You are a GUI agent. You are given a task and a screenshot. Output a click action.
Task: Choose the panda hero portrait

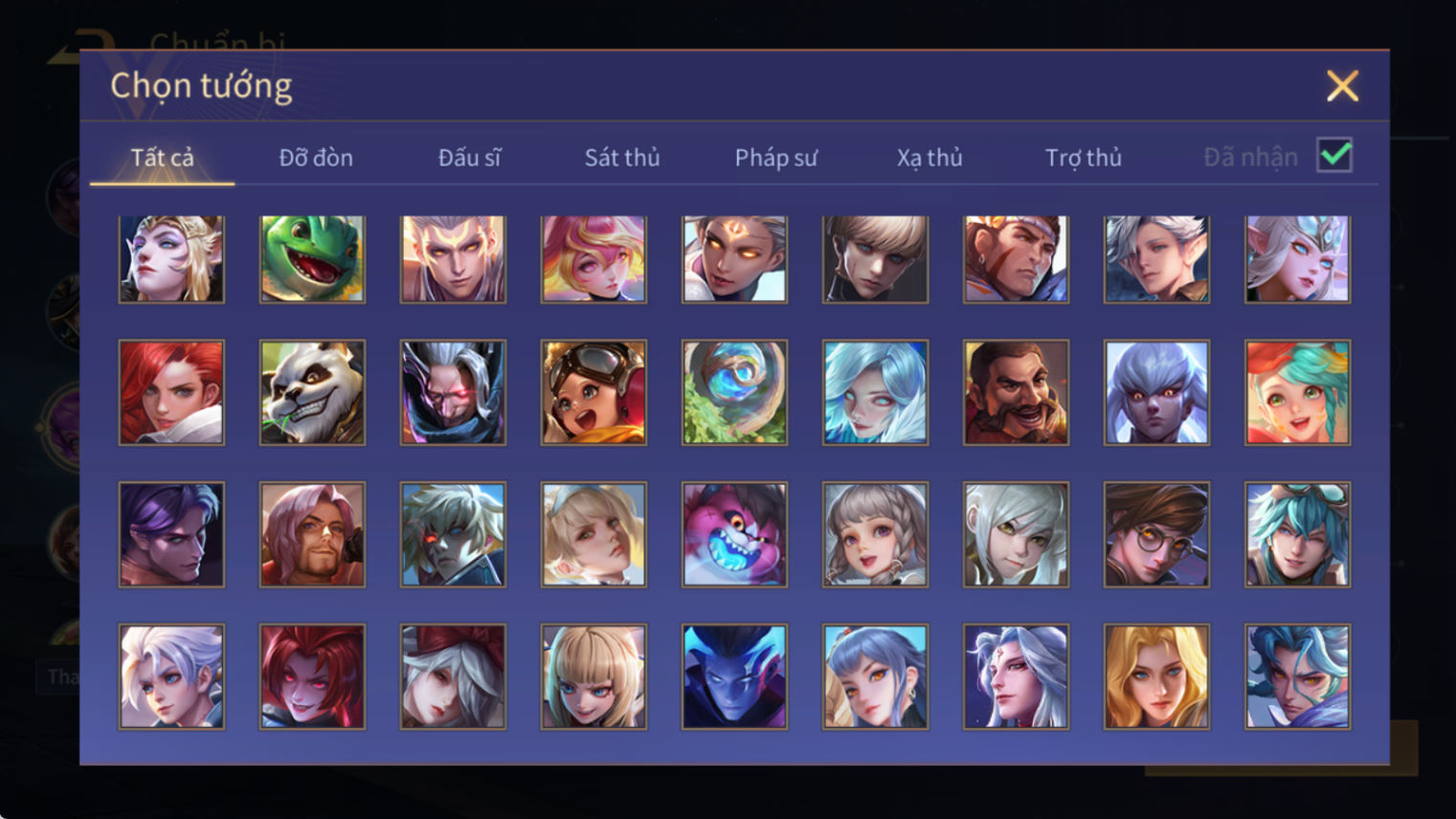point(312,392)
